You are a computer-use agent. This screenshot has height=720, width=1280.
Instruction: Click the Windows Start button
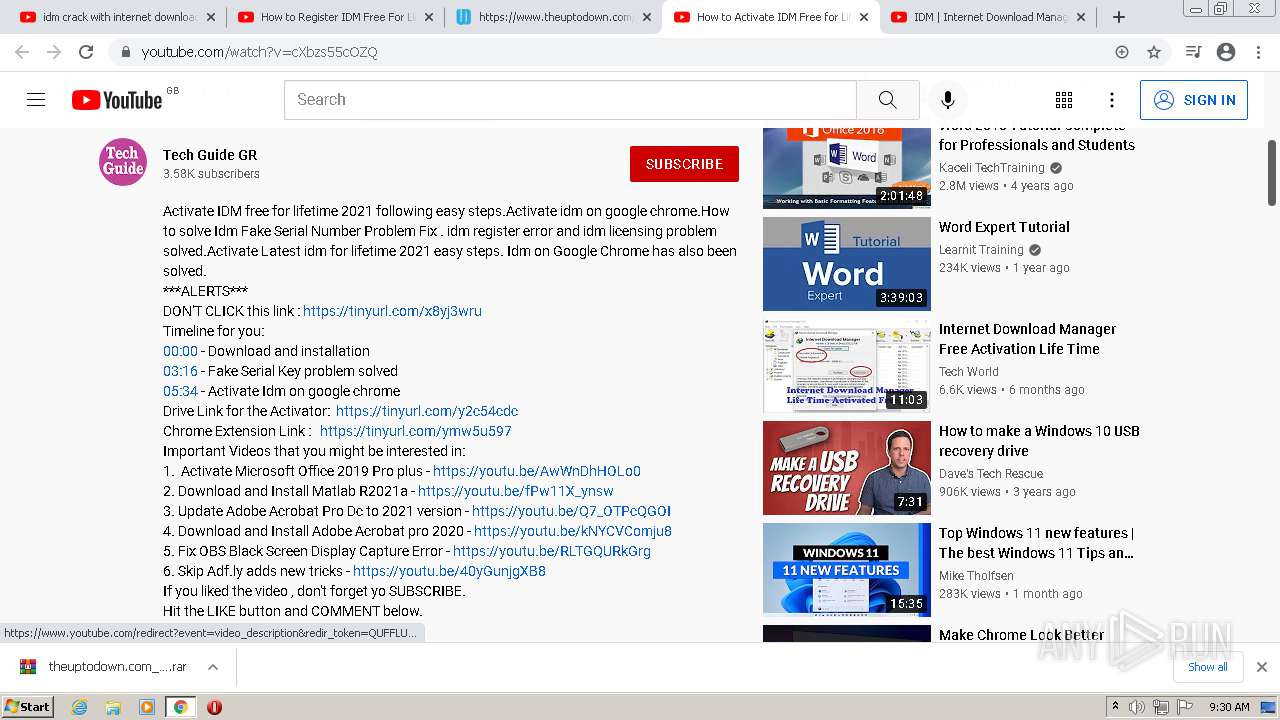coord(27,707)
